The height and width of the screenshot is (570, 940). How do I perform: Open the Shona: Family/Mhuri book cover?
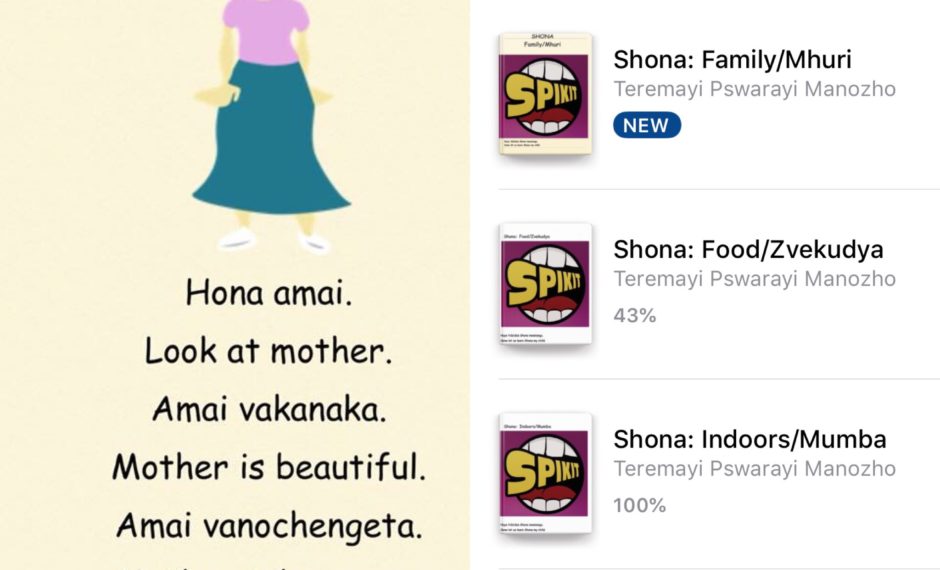point(545,95)
